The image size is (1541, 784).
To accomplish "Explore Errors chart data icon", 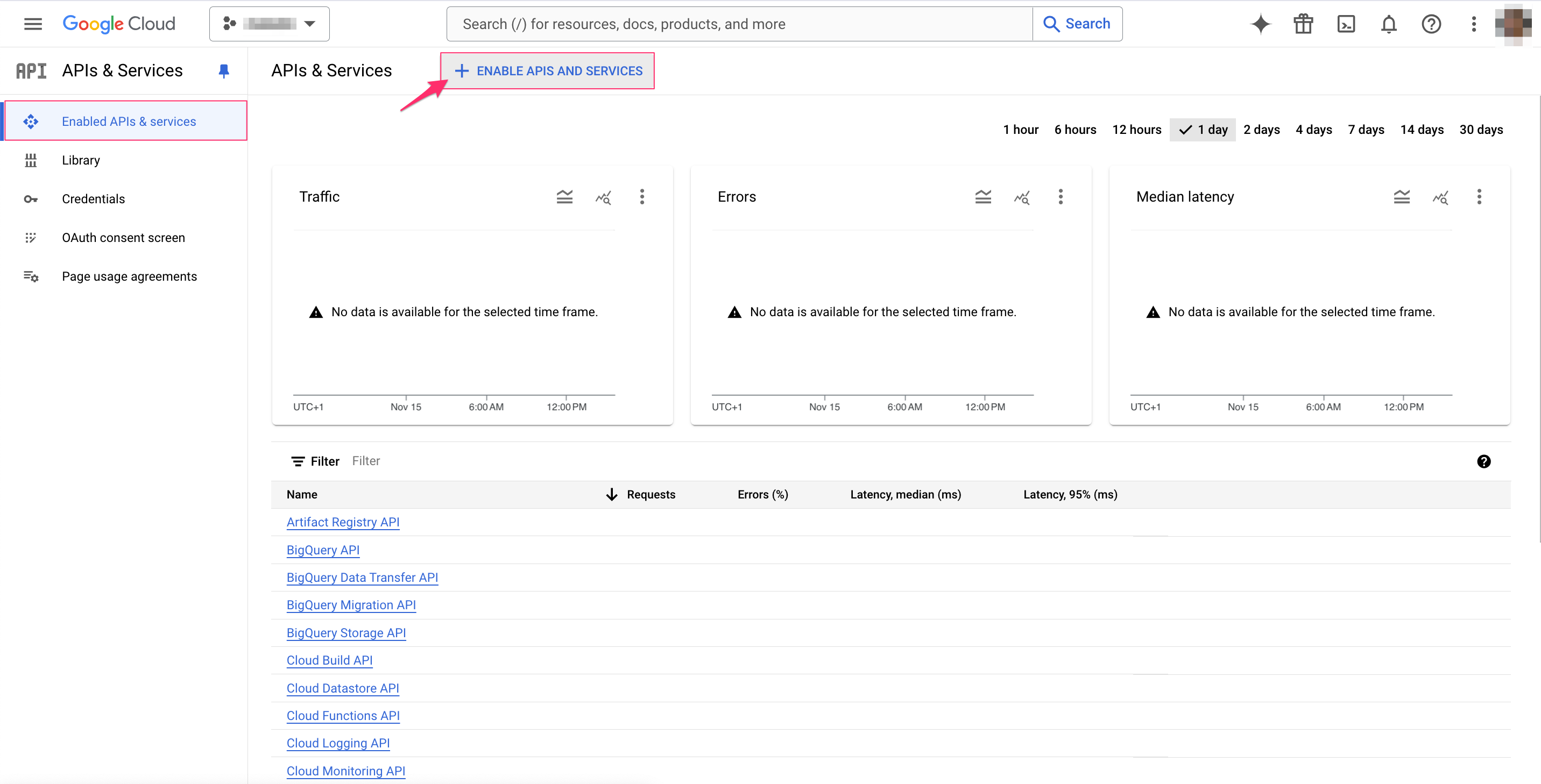I will tap(1022, 197).
